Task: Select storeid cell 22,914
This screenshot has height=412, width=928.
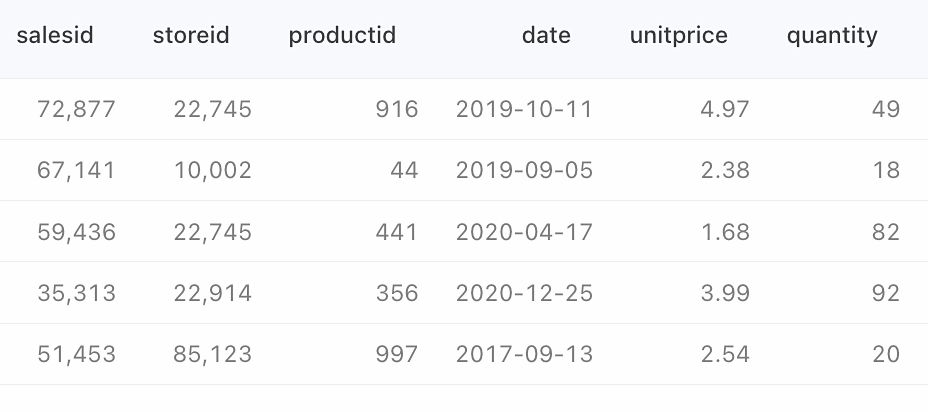Action: pyautogui.click(x=212, y=293)
